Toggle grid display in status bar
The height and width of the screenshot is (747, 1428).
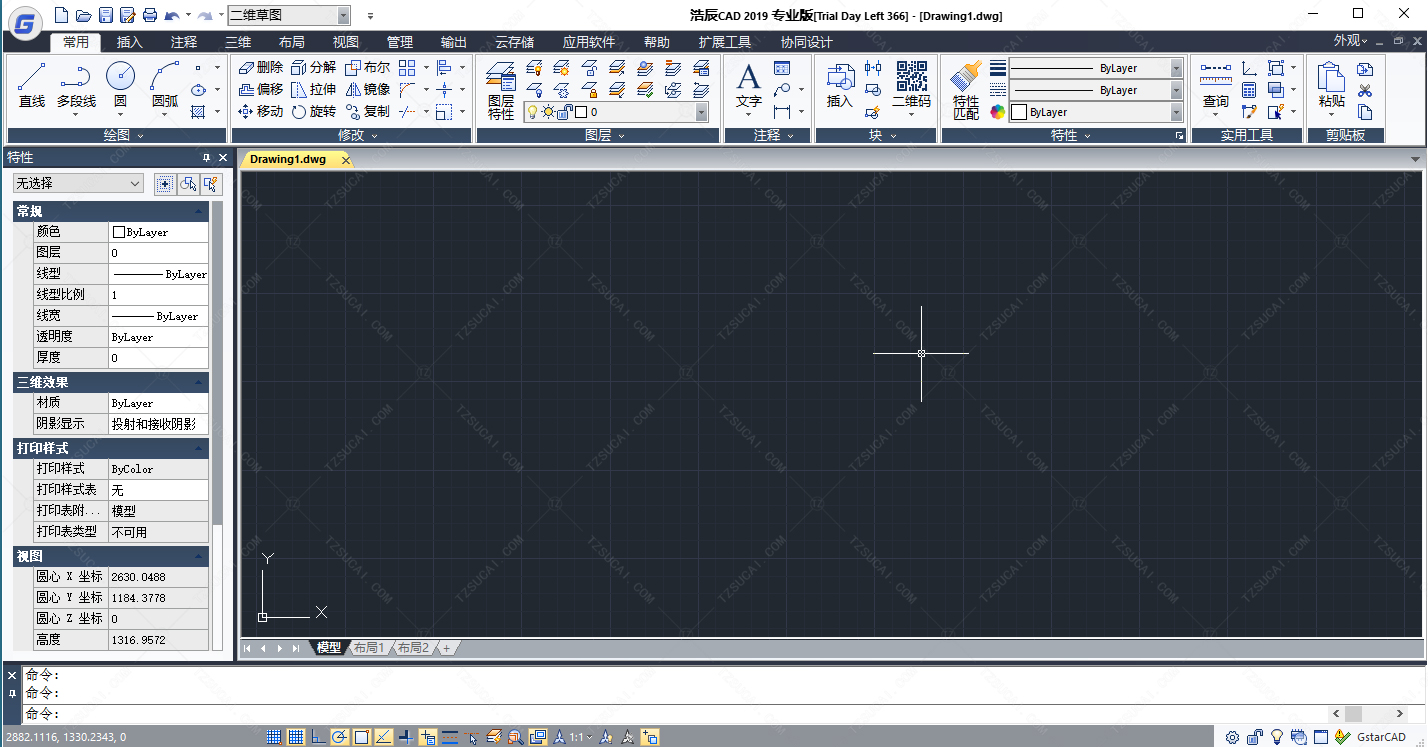tap(296, 737)
